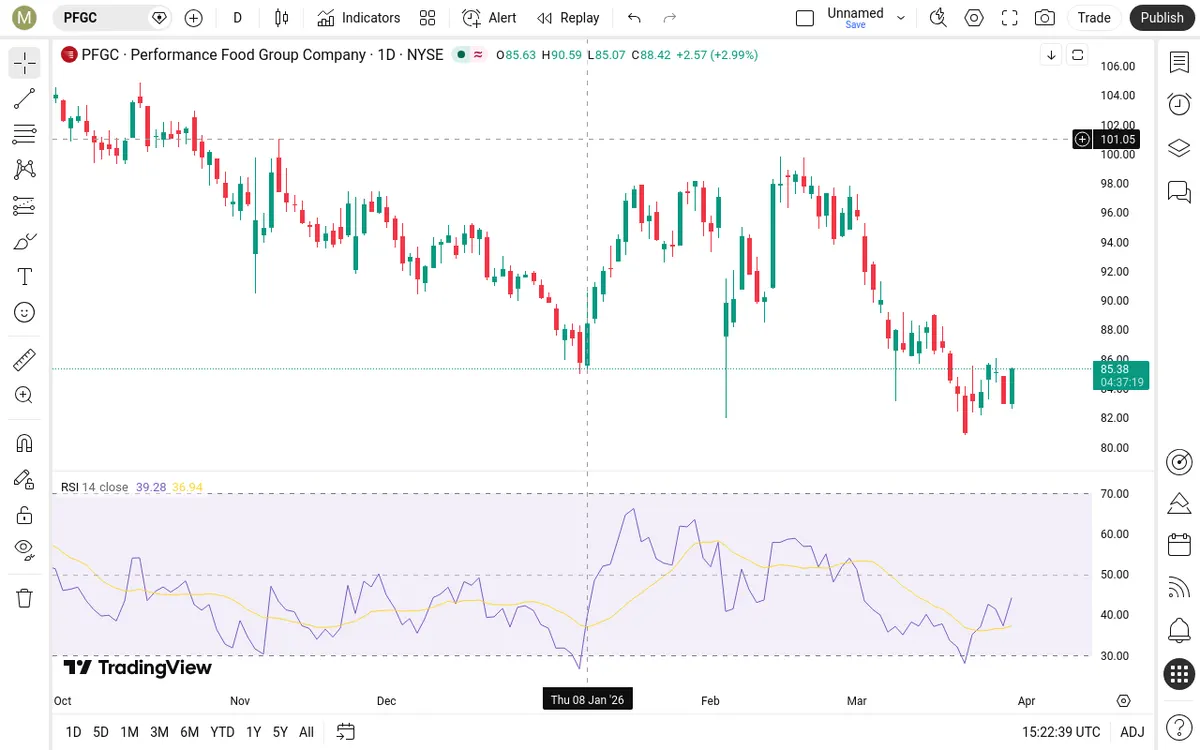The width and height of the screenshot is (1200, 750).
Task: Select the 5Y date range
Action: pyautogui.click(x=280, y=732)
